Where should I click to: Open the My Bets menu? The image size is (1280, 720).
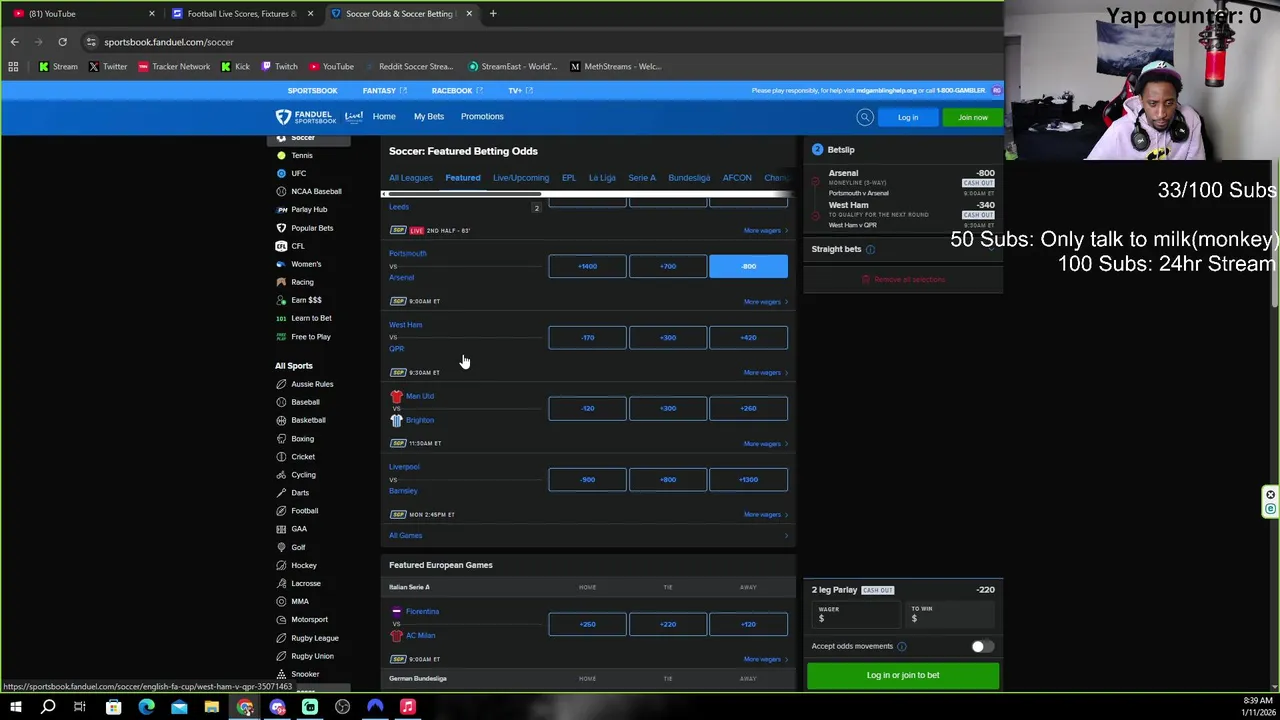point(429,117)
